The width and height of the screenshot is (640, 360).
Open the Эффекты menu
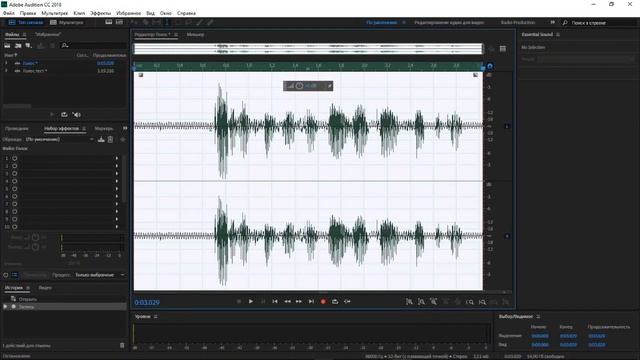click(x=100, y=13)
